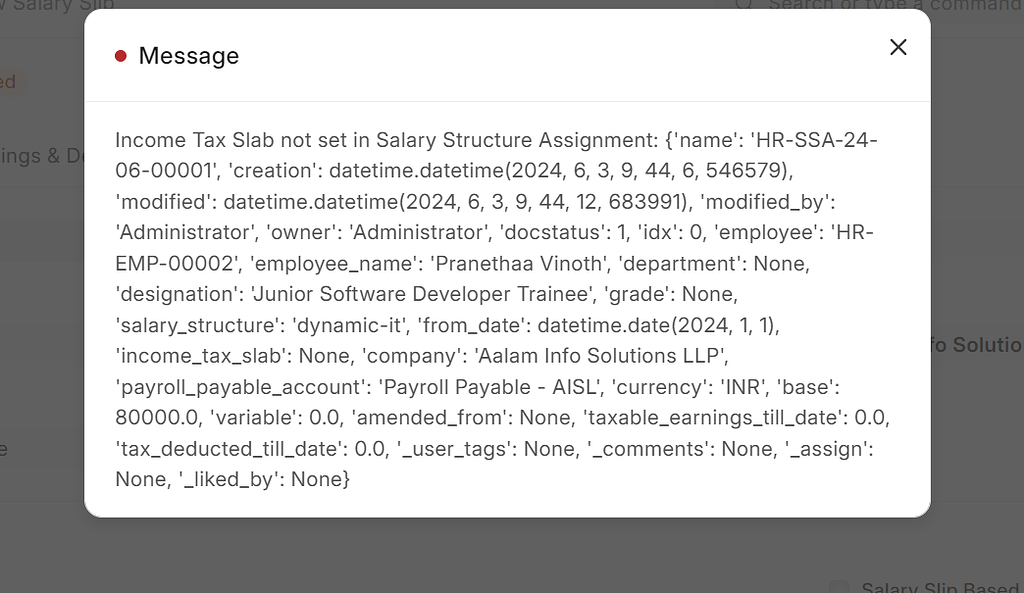Viewport: 1024px width, 593px height.
Task: Click the Message dialog title
Action: [x=189, y=56]
